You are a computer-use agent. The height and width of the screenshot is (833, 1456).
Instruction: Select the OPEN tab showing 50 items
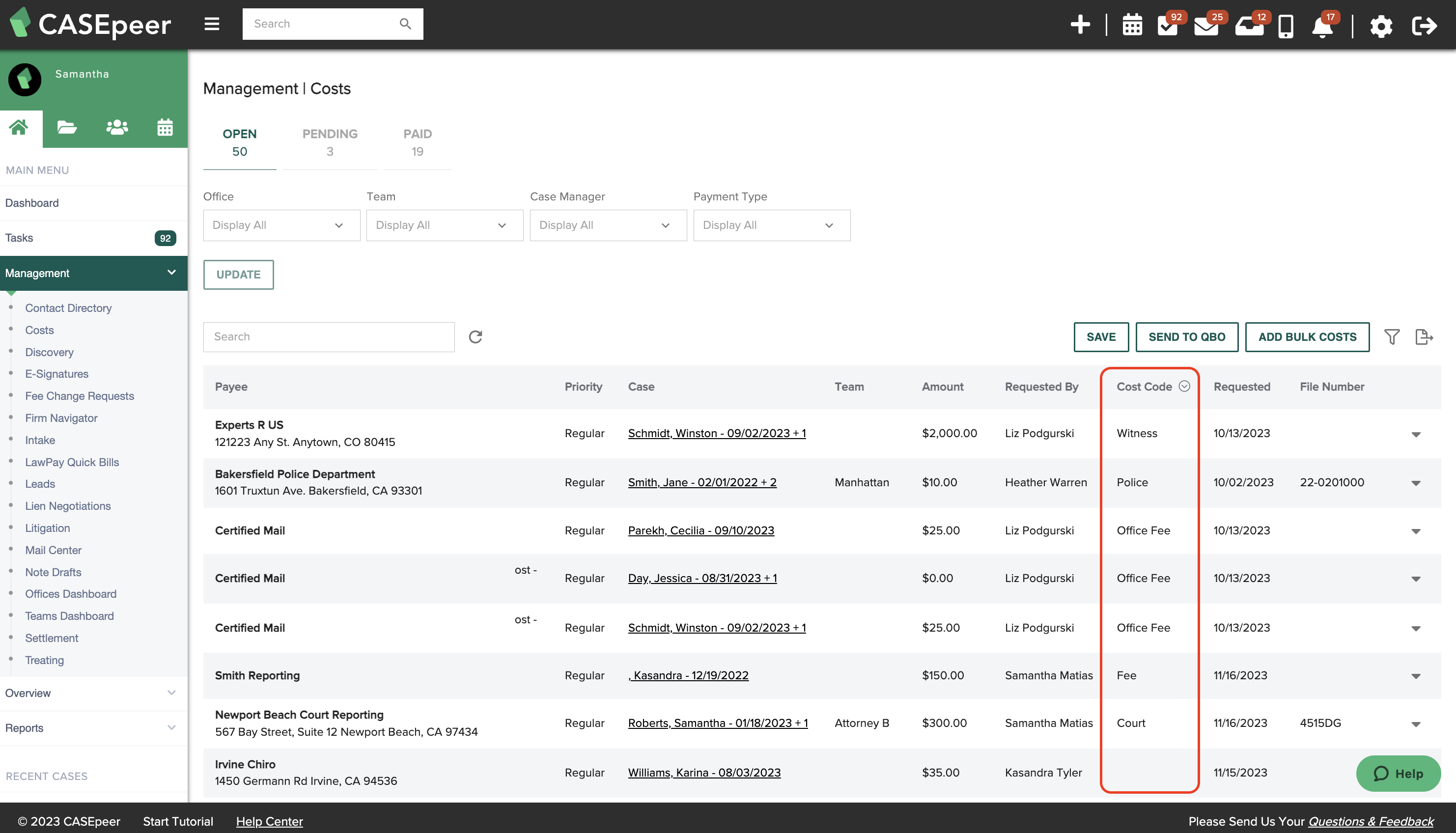tap(239, 142)
